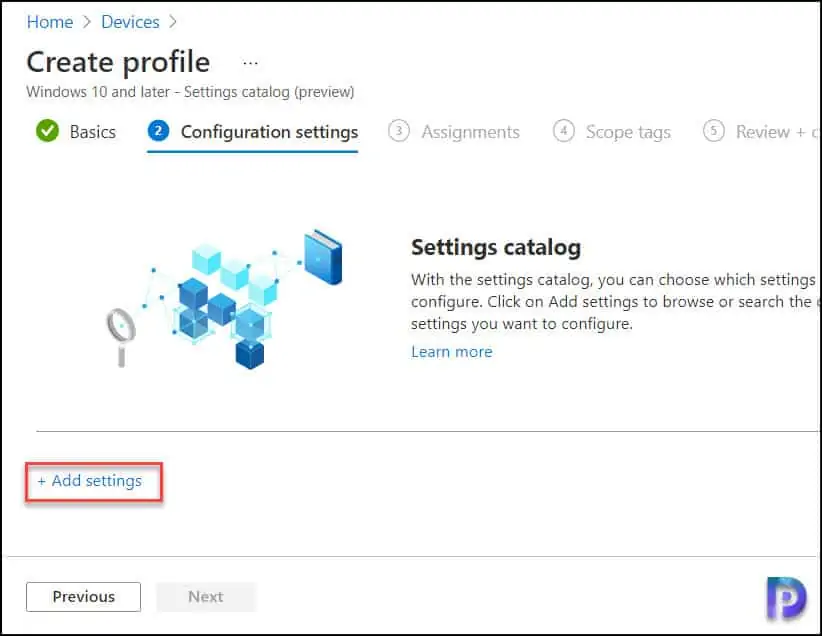Image resolution: width=822 pixels, height=636 pixels.
Task: Open the Review + create step tab
Action: click(x=761, y=132)
